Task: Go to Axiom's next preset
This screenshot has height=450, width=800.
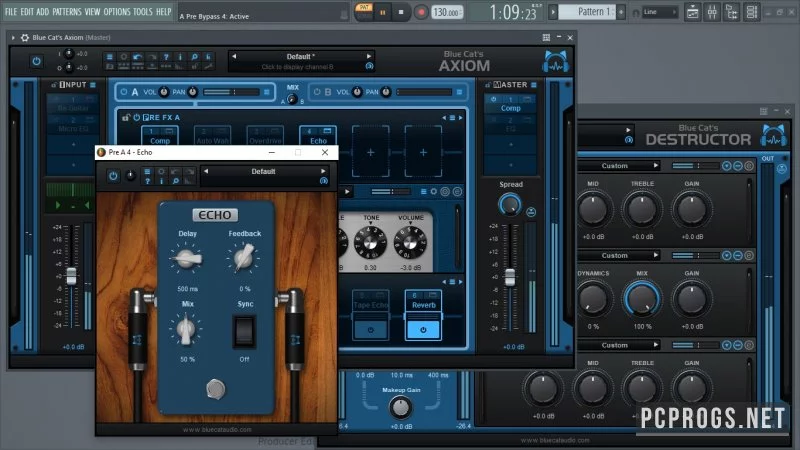Action: pyautogui.click(x=368, y=56)
